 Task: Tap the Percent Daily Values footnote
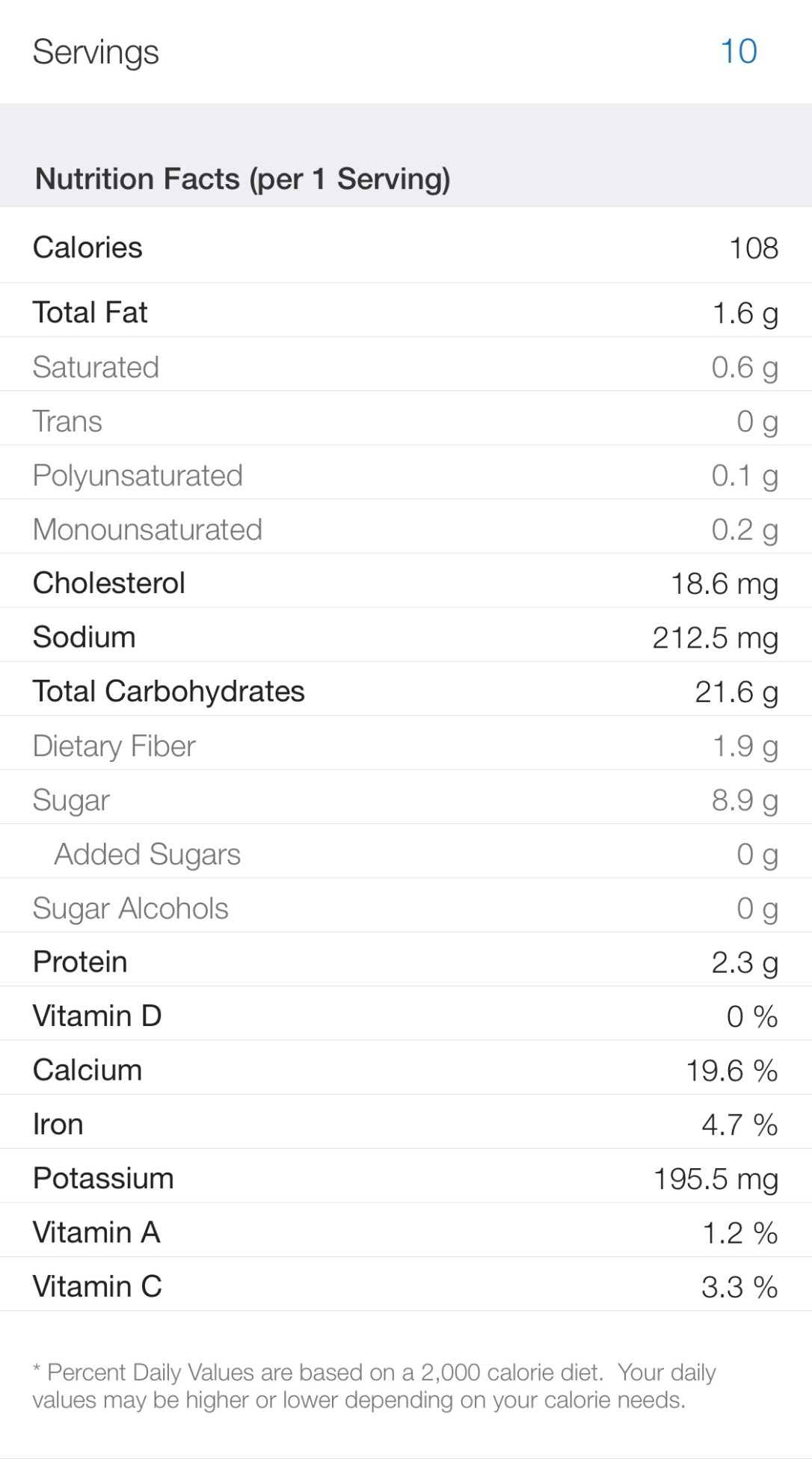point(374,1386)
